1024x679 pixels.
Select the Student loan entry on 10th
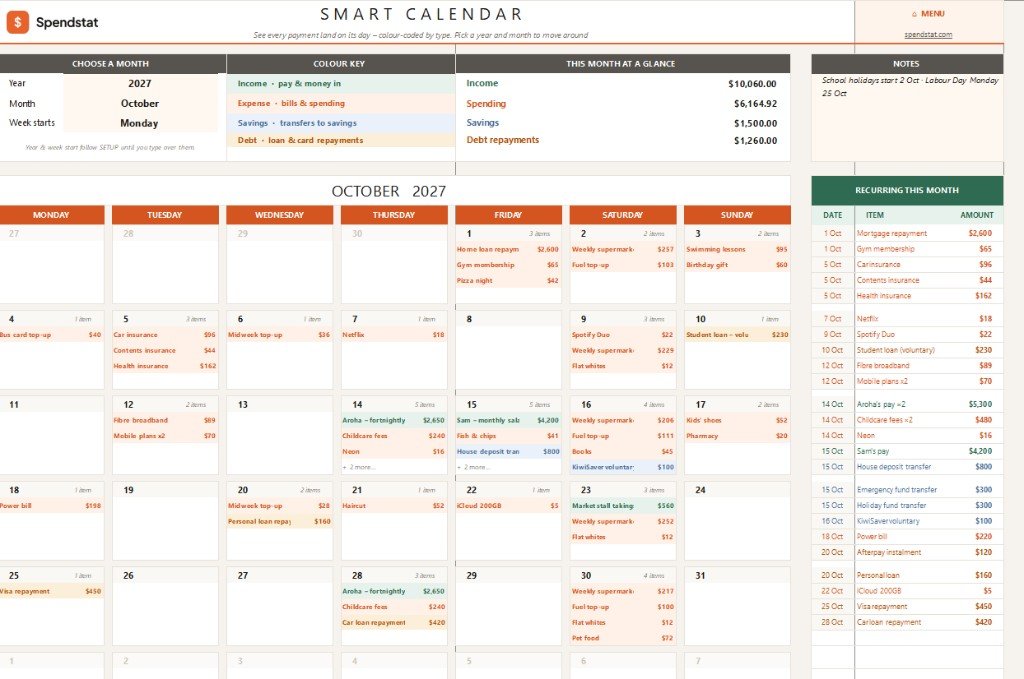(737, 335)
